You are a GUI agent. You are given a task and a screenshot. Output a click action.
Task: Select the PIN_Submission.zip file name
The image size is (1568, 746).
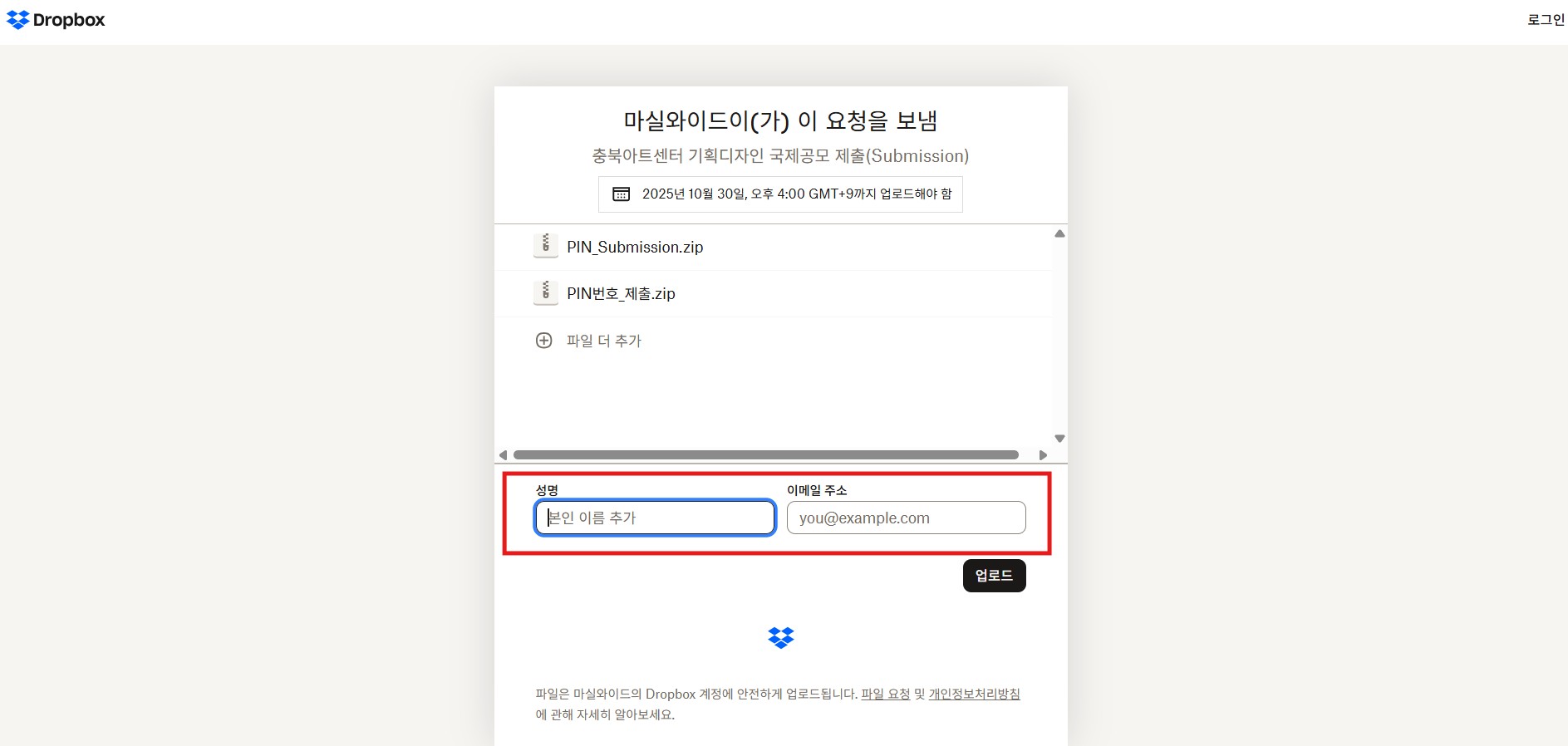pos(635,248)
